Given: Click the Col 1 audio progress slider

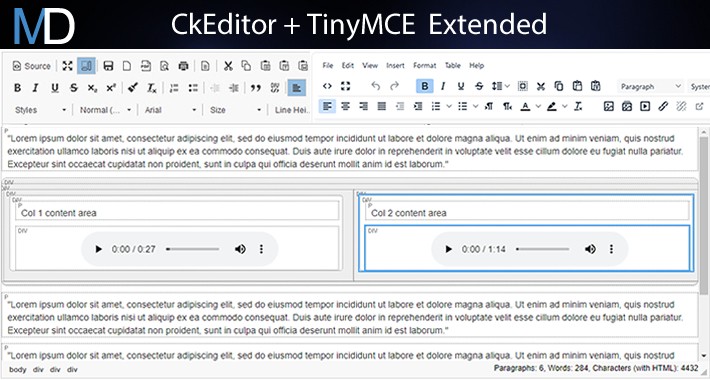Looking at the screenshot, I should coord(193,249).
